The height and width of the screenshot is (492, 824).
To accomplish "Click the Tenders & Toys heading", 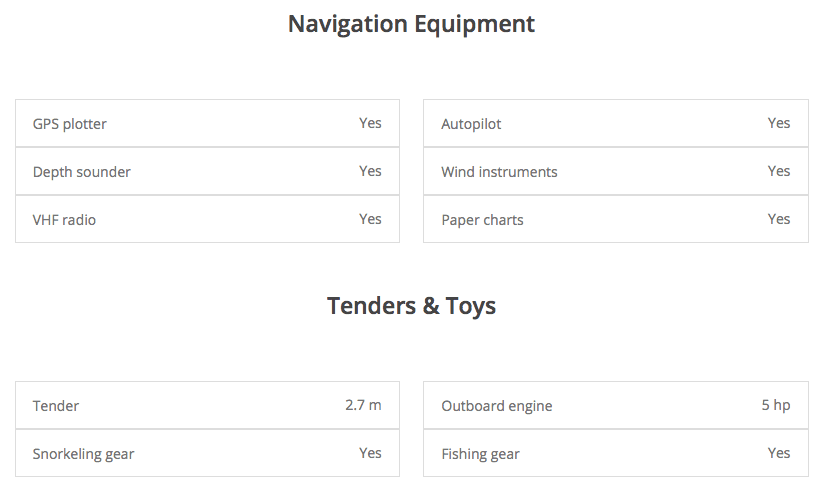I will click(x=411, y=306).
